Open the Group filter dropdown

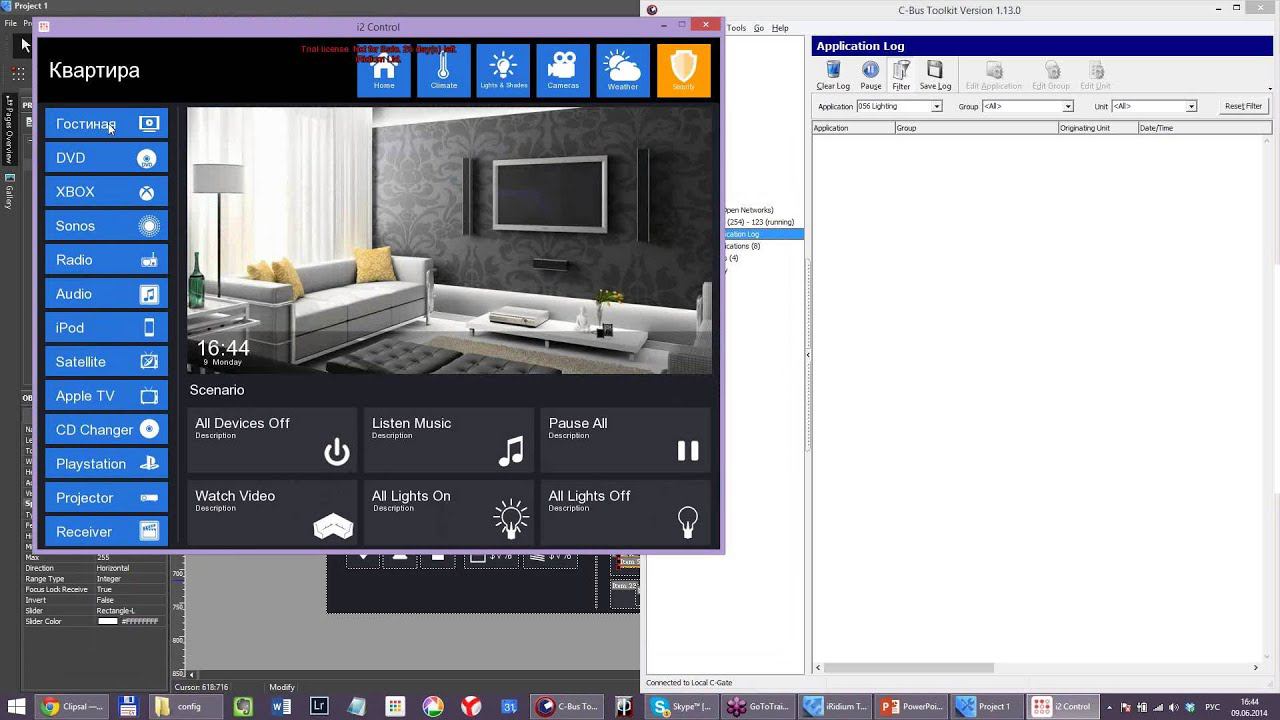(x=1067, y=106)
